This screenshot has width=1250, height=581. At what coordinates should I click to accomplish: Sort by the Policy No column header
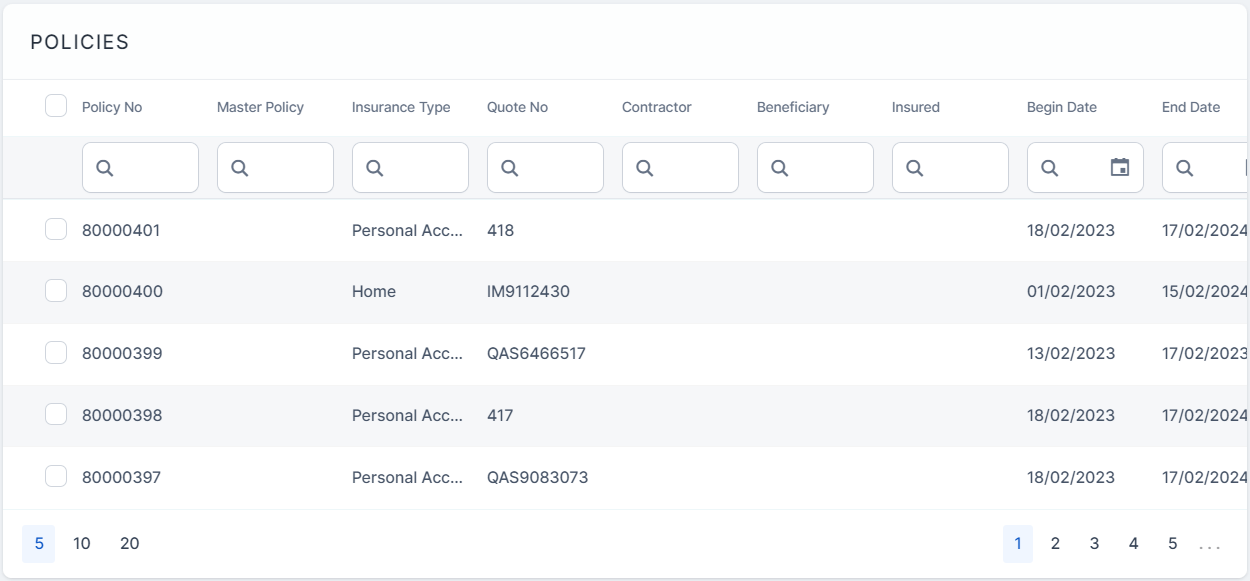pyautogui.click(x=112, y=107)
